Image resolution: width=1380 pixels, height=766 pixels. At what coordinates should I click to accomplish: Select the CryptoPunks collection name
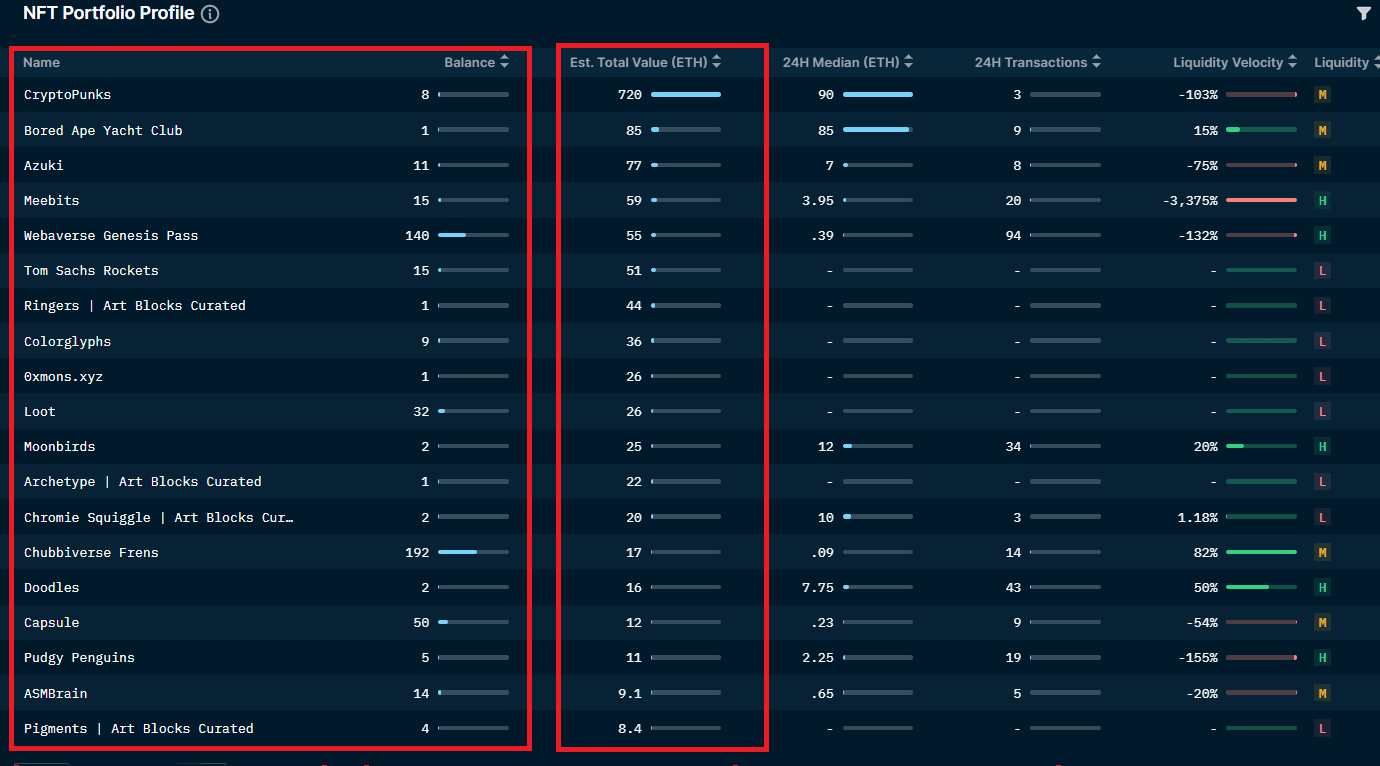[67, 95]
